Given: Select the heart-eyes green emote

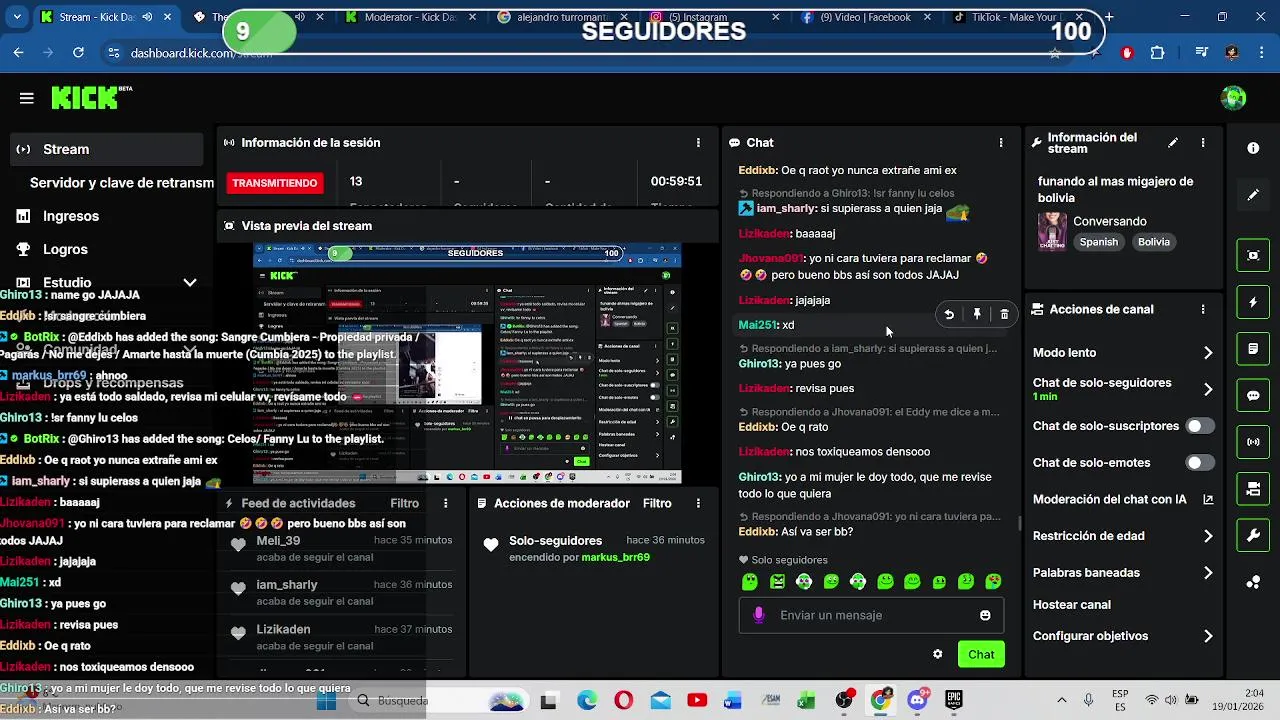Looking at the screenshot, I should pos(993,581).
